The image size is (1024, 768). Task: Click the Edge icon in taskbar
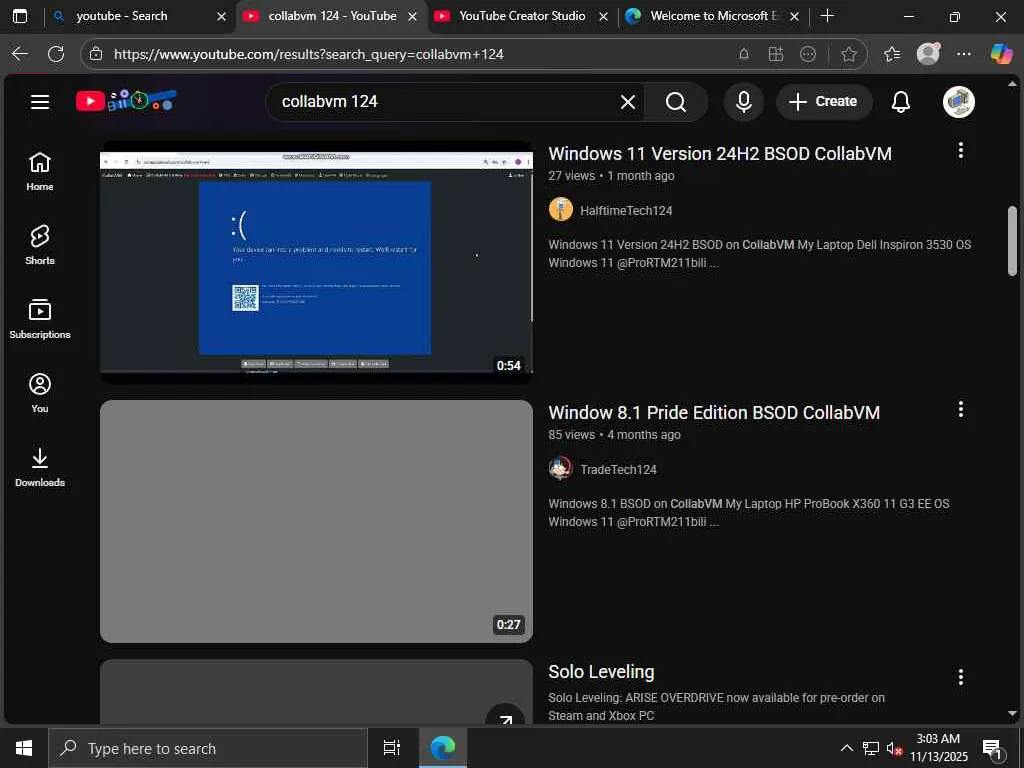443,748
